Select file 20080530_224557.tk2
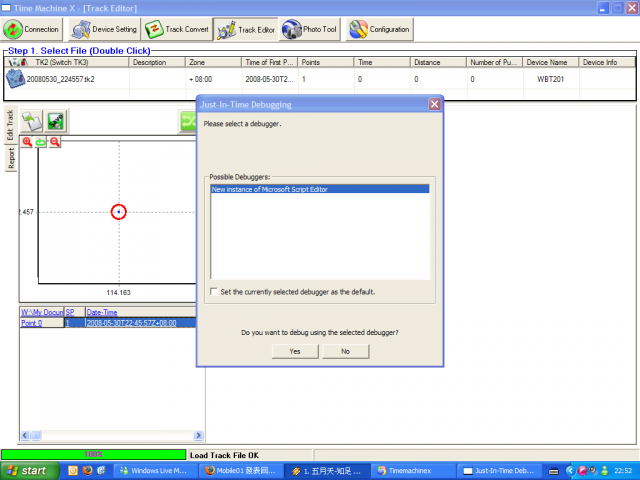 click(60, 79)
